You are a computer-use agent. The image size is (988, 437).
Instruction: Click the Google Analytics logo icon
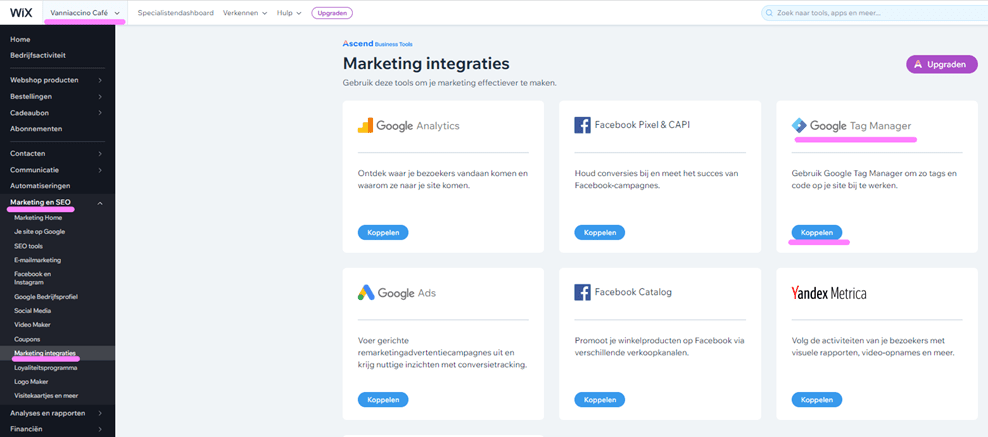[366, 126]
